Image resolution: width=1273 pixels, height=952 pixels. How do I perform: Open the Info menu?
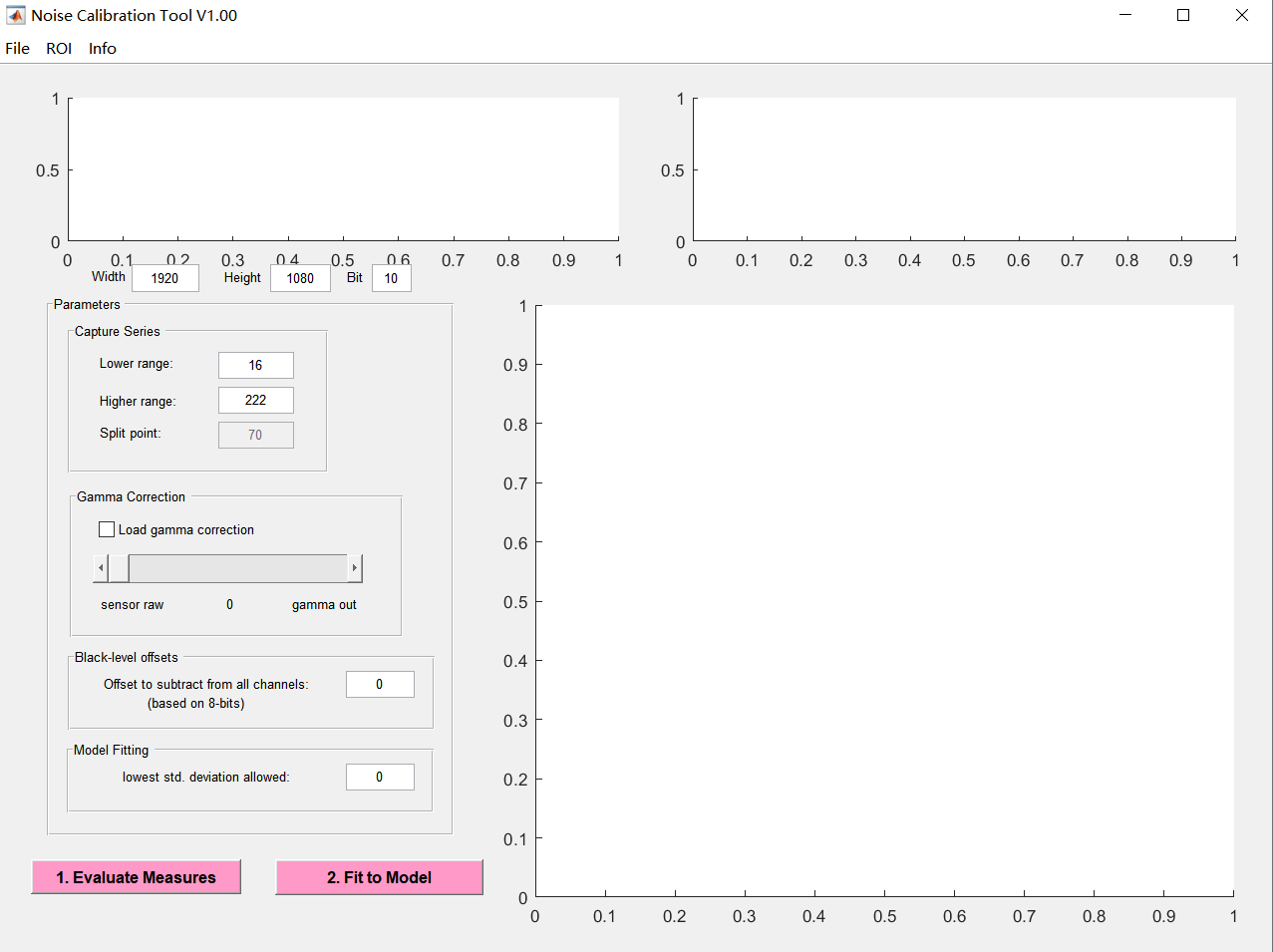coord(102,48)
